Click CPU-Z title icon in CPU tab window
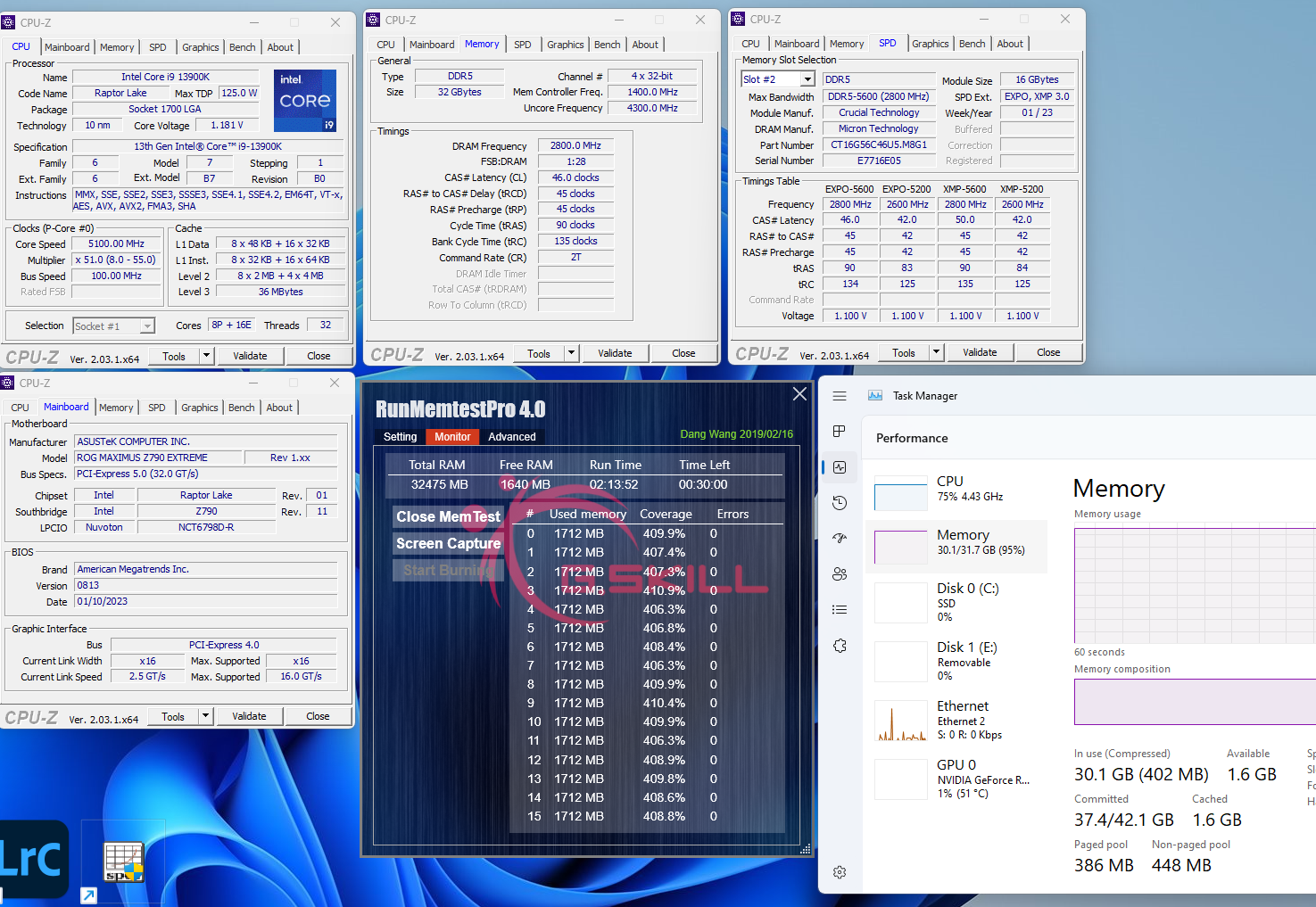1316x907 pixels. click(9, 22)
